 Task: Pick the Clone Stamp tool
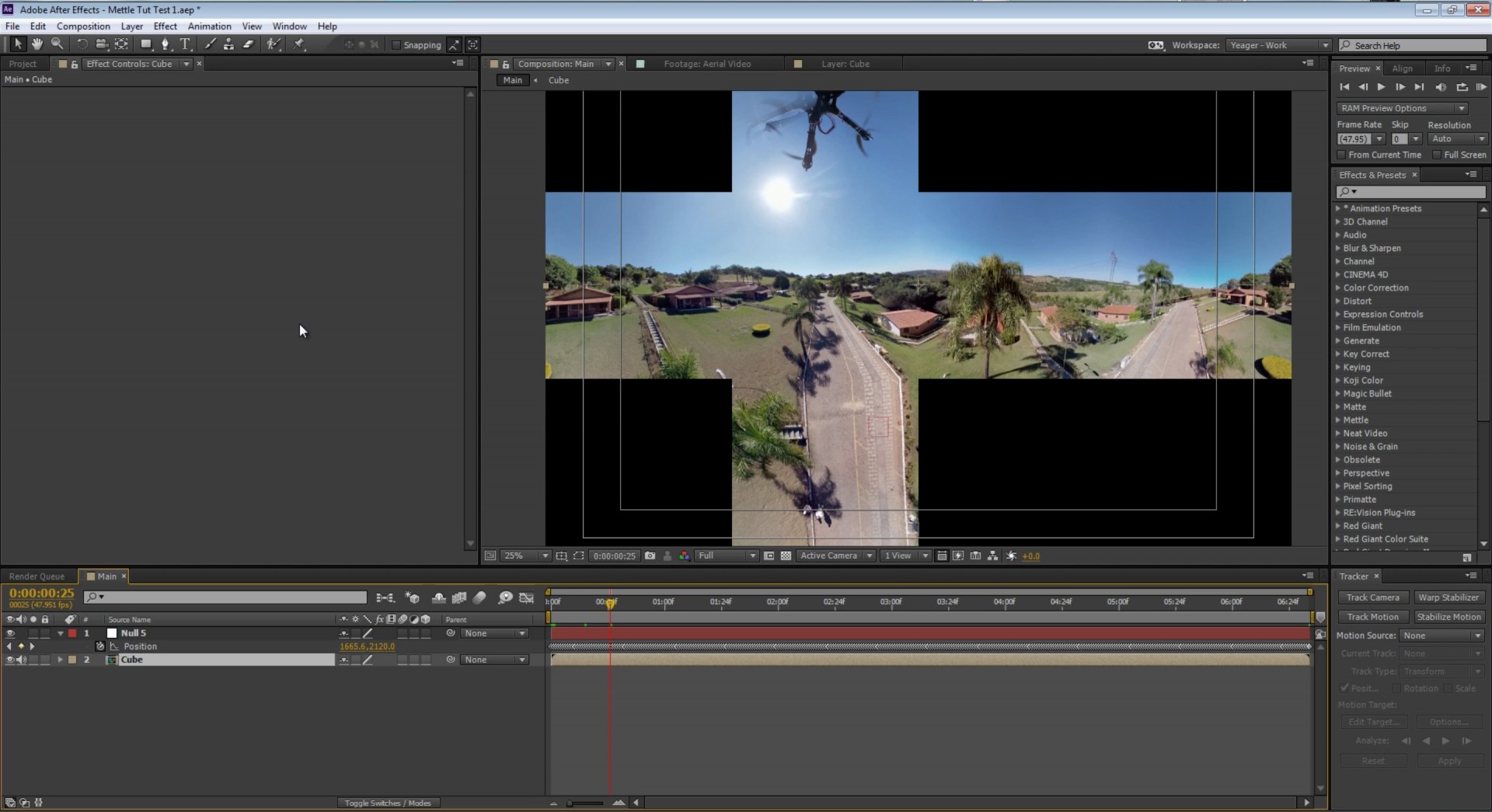tap(228, 44)
